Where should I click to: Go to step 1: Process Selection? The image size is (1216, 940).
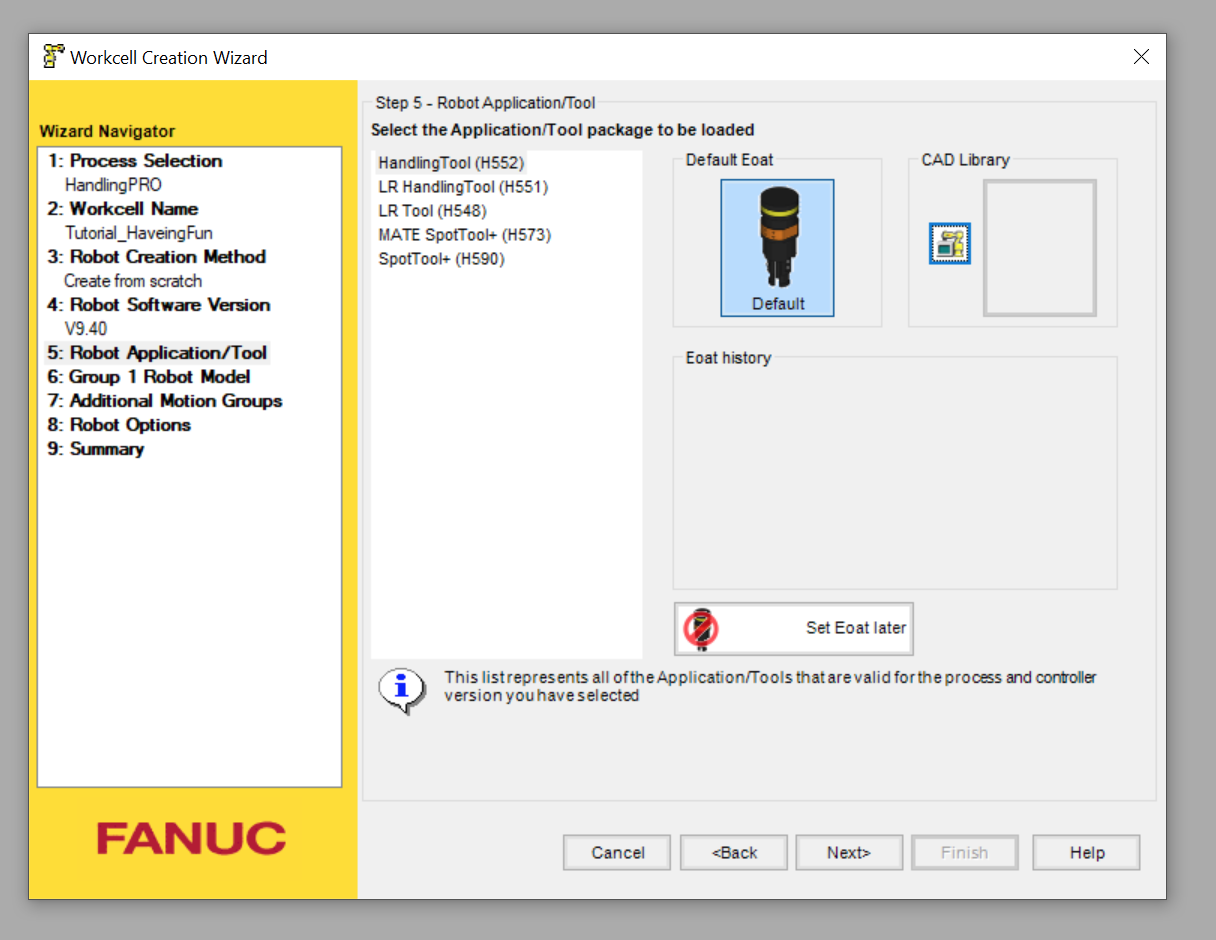(x=135, y=161)
